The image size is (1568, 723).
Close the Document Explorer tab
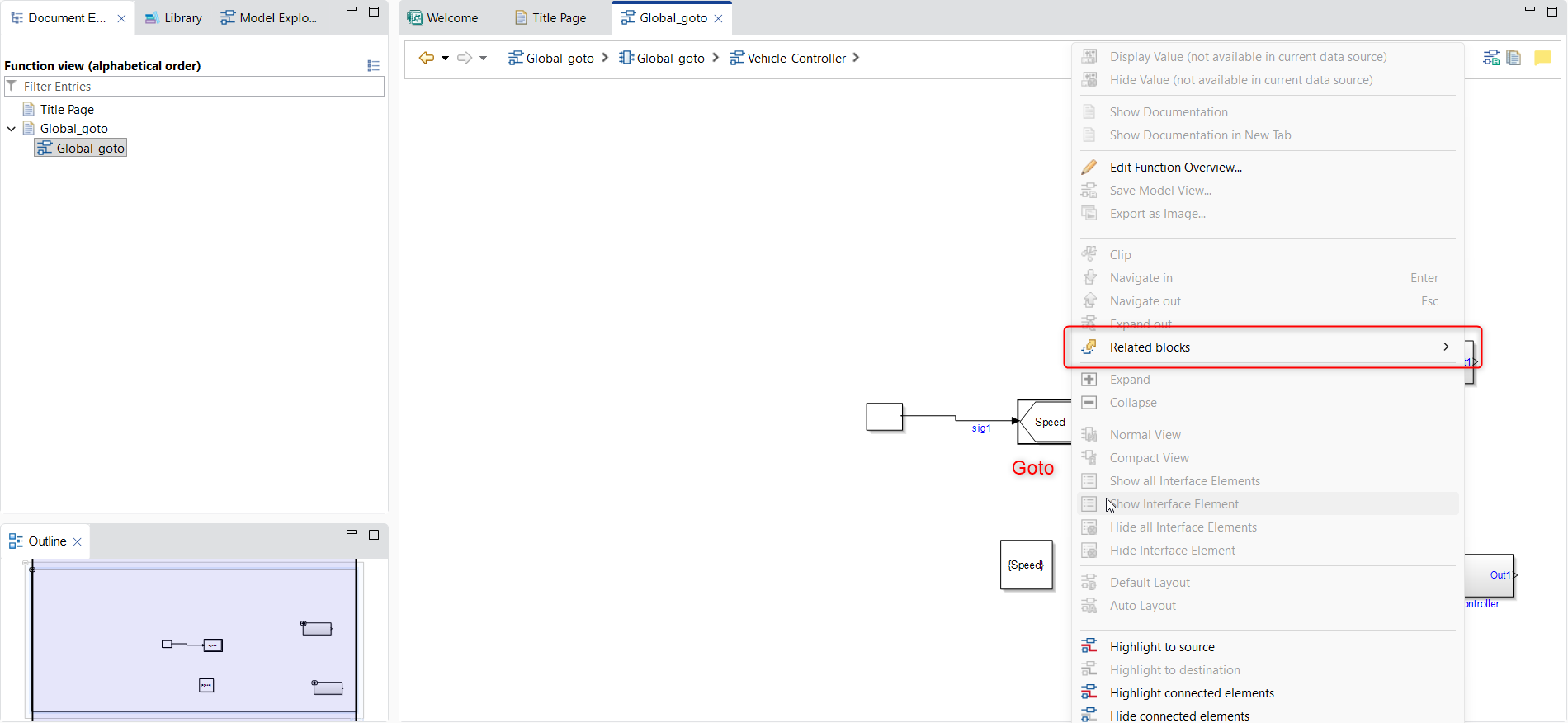121,18
